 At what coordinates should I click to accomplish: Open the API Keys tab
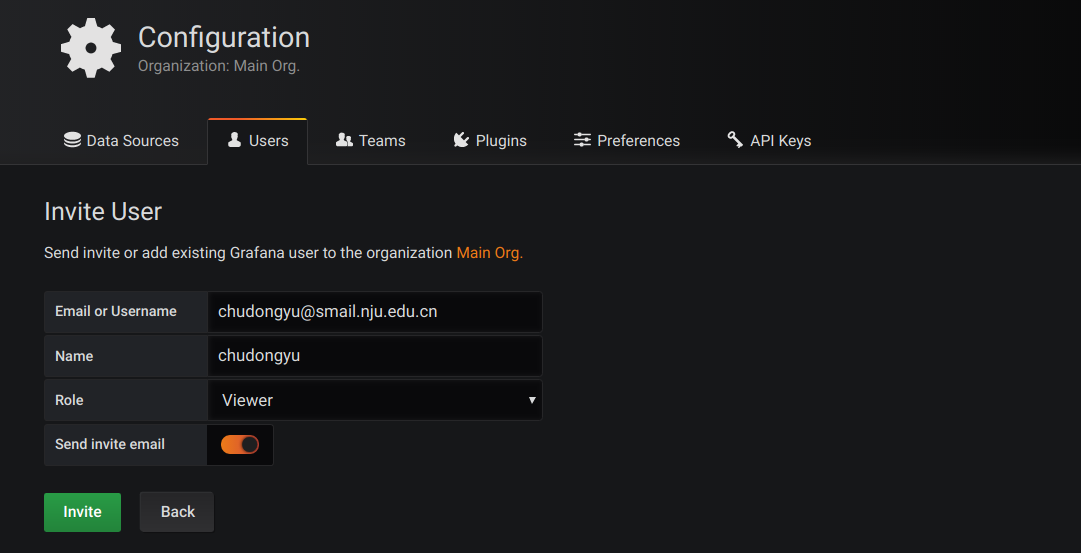[769, 141]
